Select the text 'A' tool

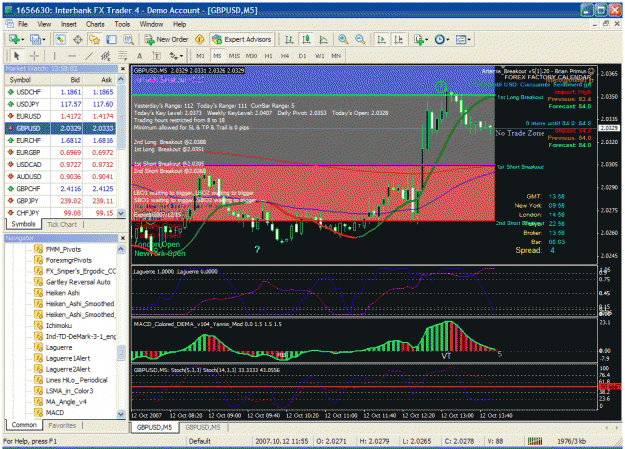pyautogui.click(x=140, y=56)
